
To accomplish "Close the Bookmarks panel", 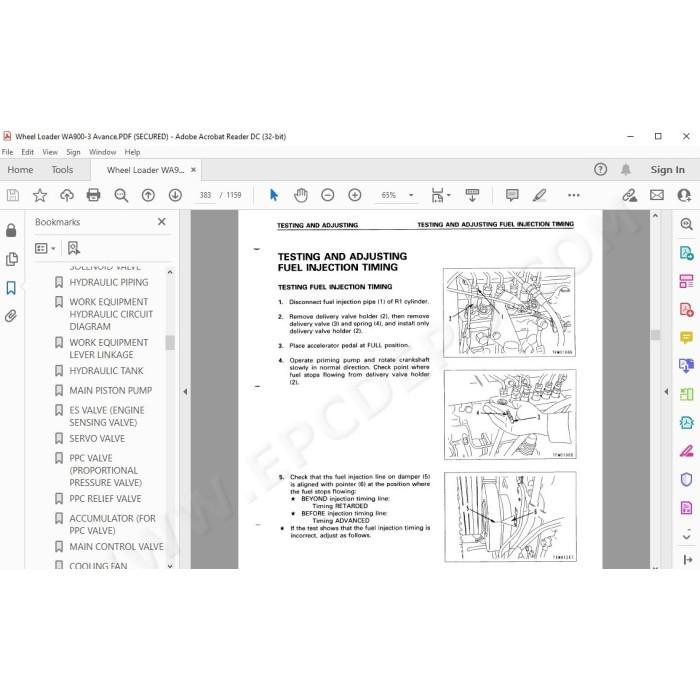I will 162,221.
